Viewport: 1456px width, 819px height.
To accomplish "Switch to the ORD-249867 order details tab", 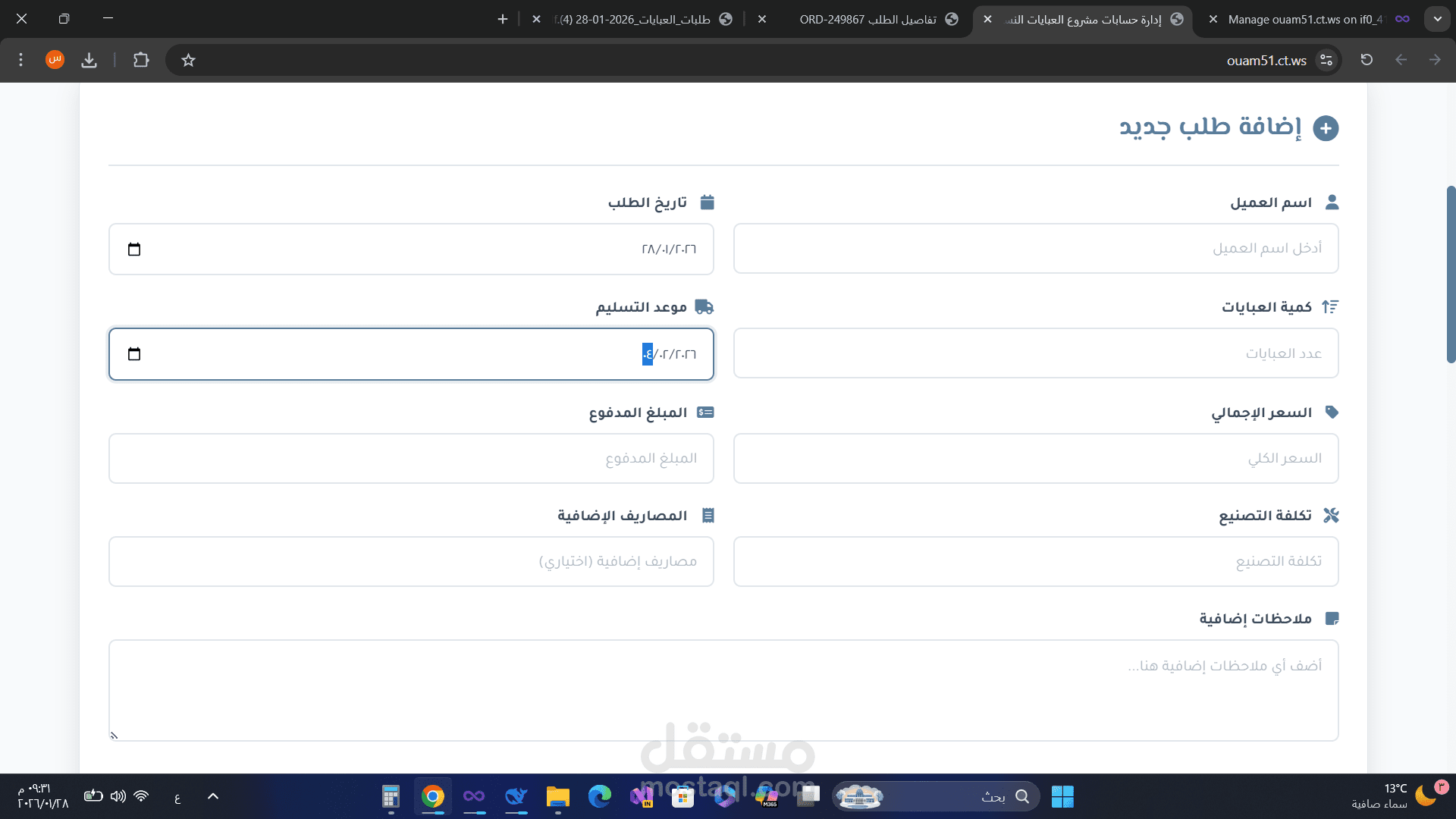I will (868, 19).
